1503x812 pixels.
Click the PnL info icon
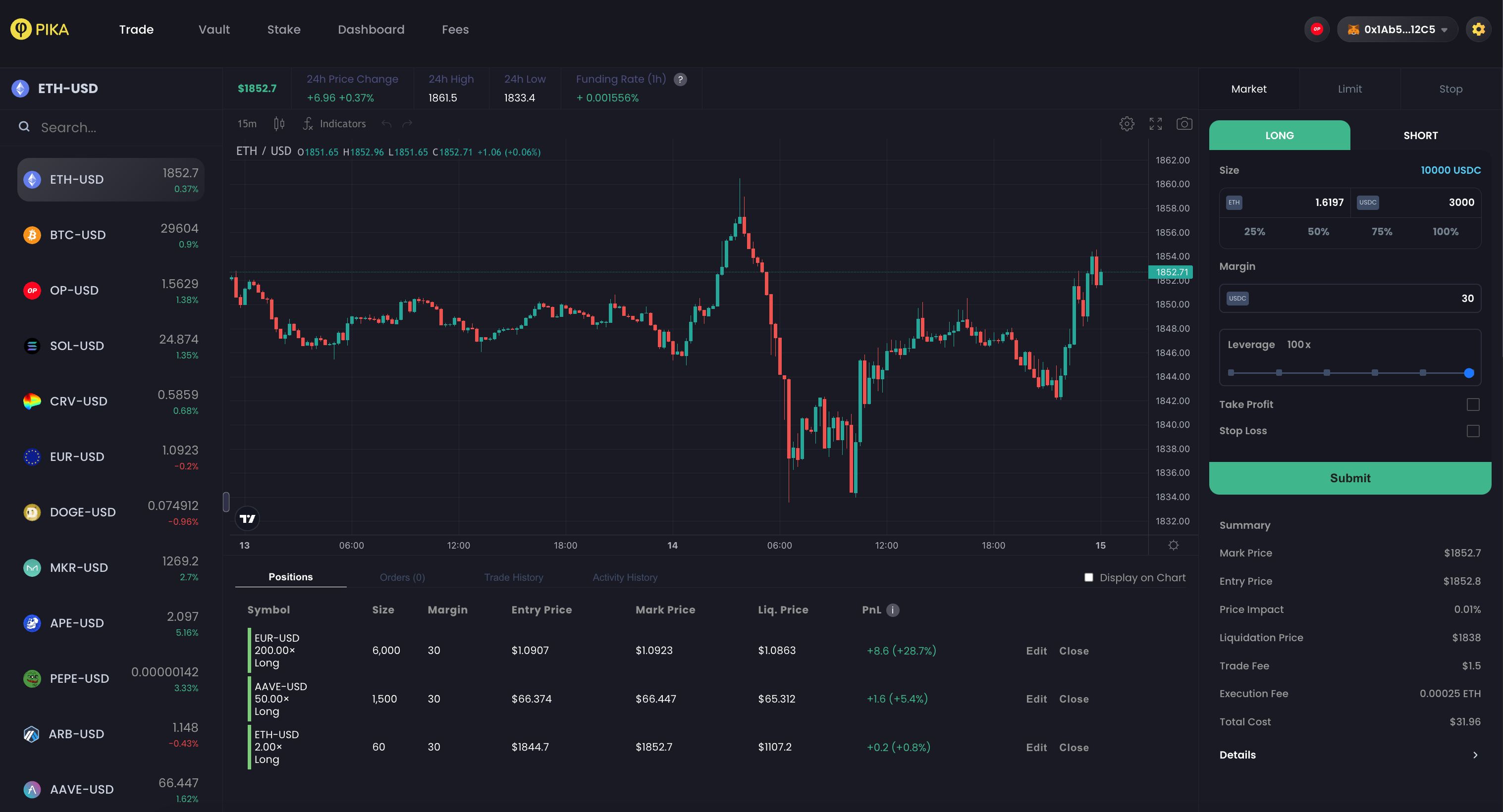pos(893,609)
